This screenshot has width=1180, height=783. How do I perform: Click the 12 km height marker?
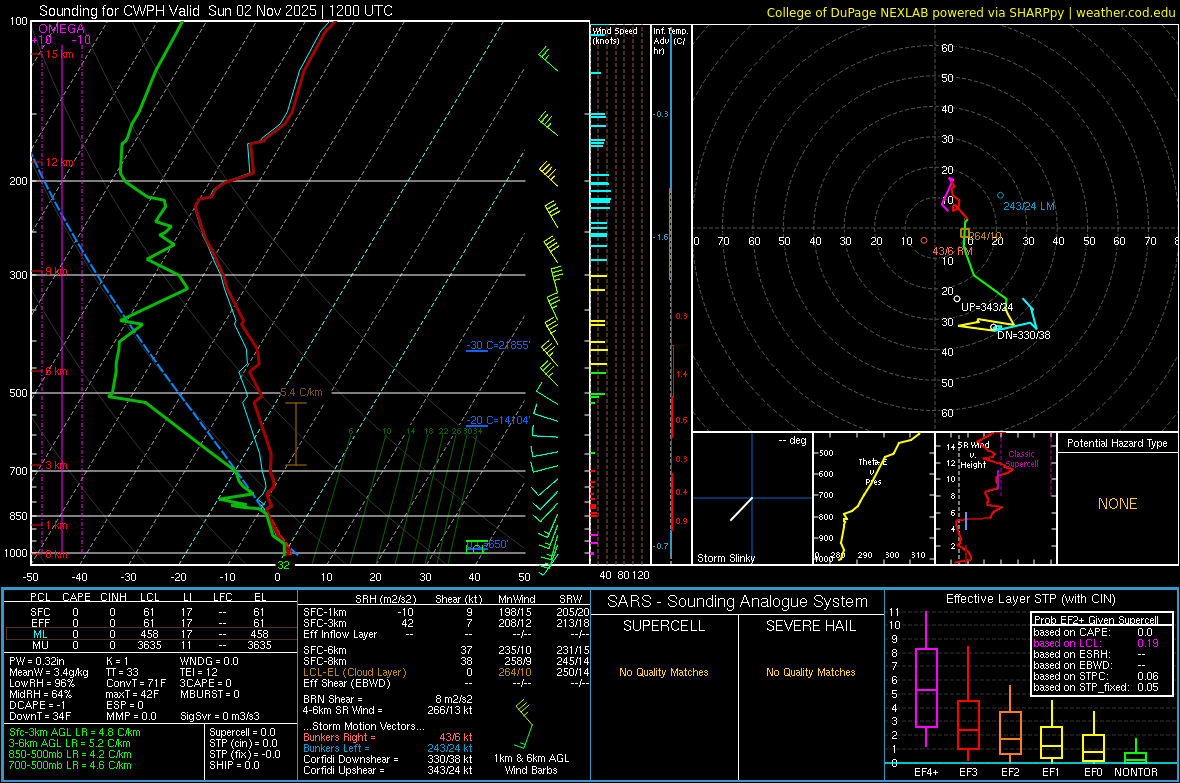pos(57,162)
